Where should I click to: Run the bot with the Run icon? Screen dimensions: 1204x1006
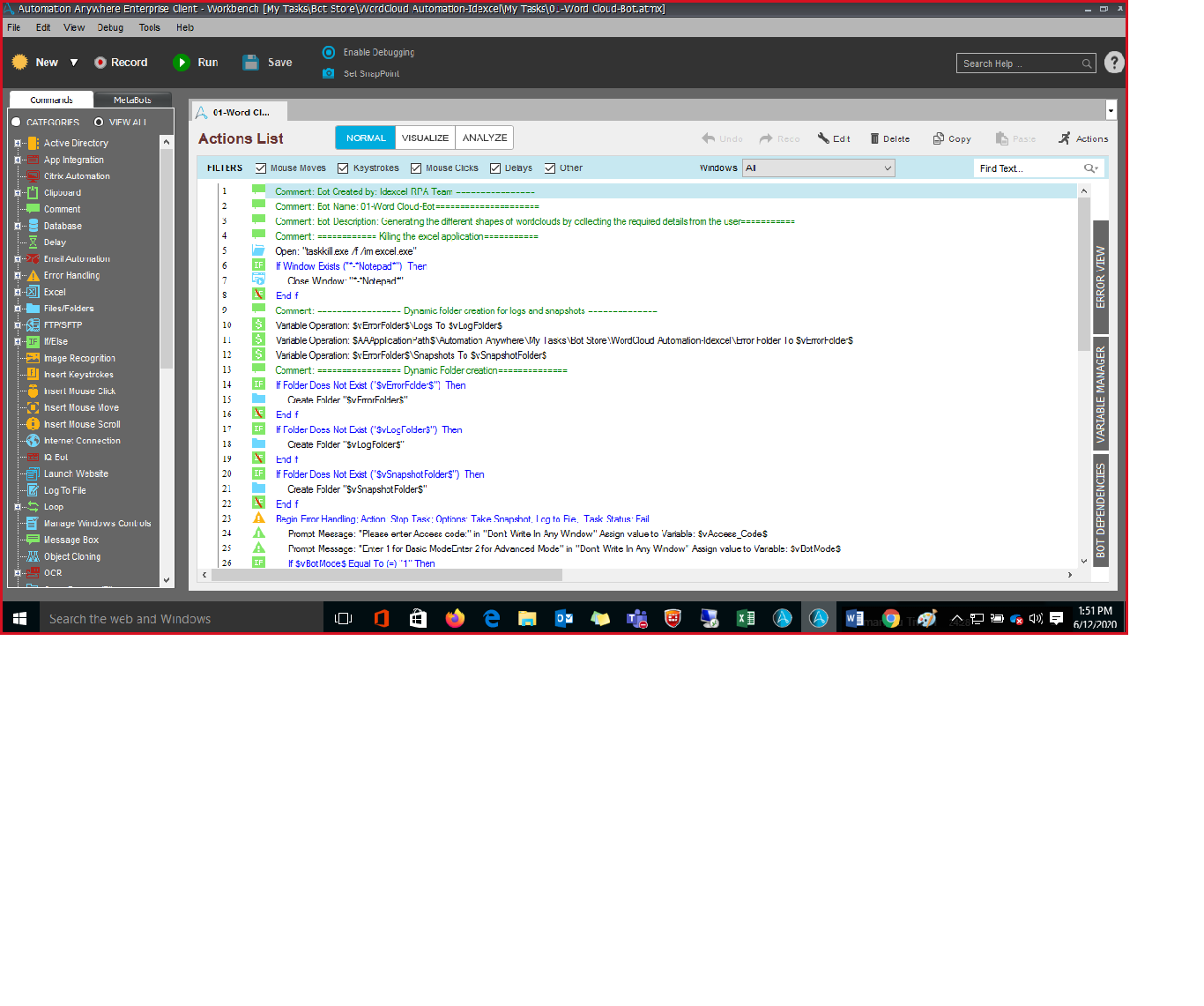pos(182,63)
